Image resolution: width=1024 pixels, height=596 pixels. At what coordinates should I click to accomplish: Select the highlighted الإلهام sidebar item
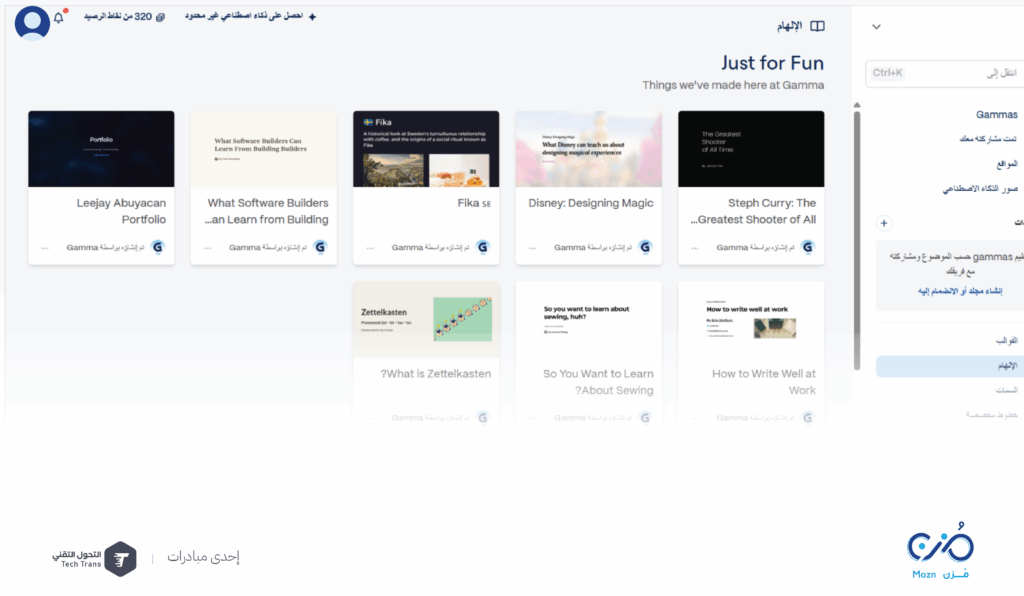tap(950, 366)
